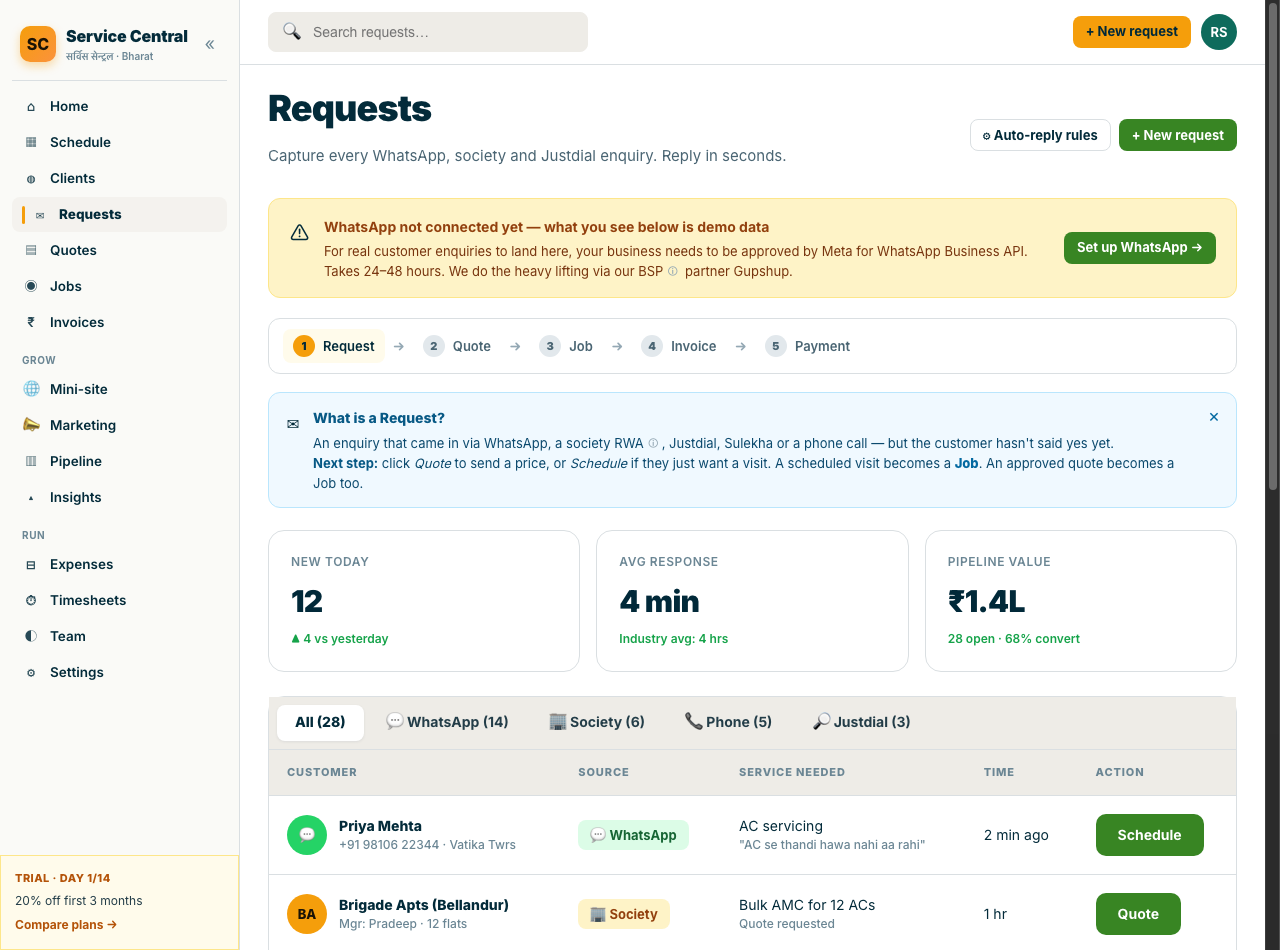
Task: Click the Pipeline Value stat card
Action: 1081,601
